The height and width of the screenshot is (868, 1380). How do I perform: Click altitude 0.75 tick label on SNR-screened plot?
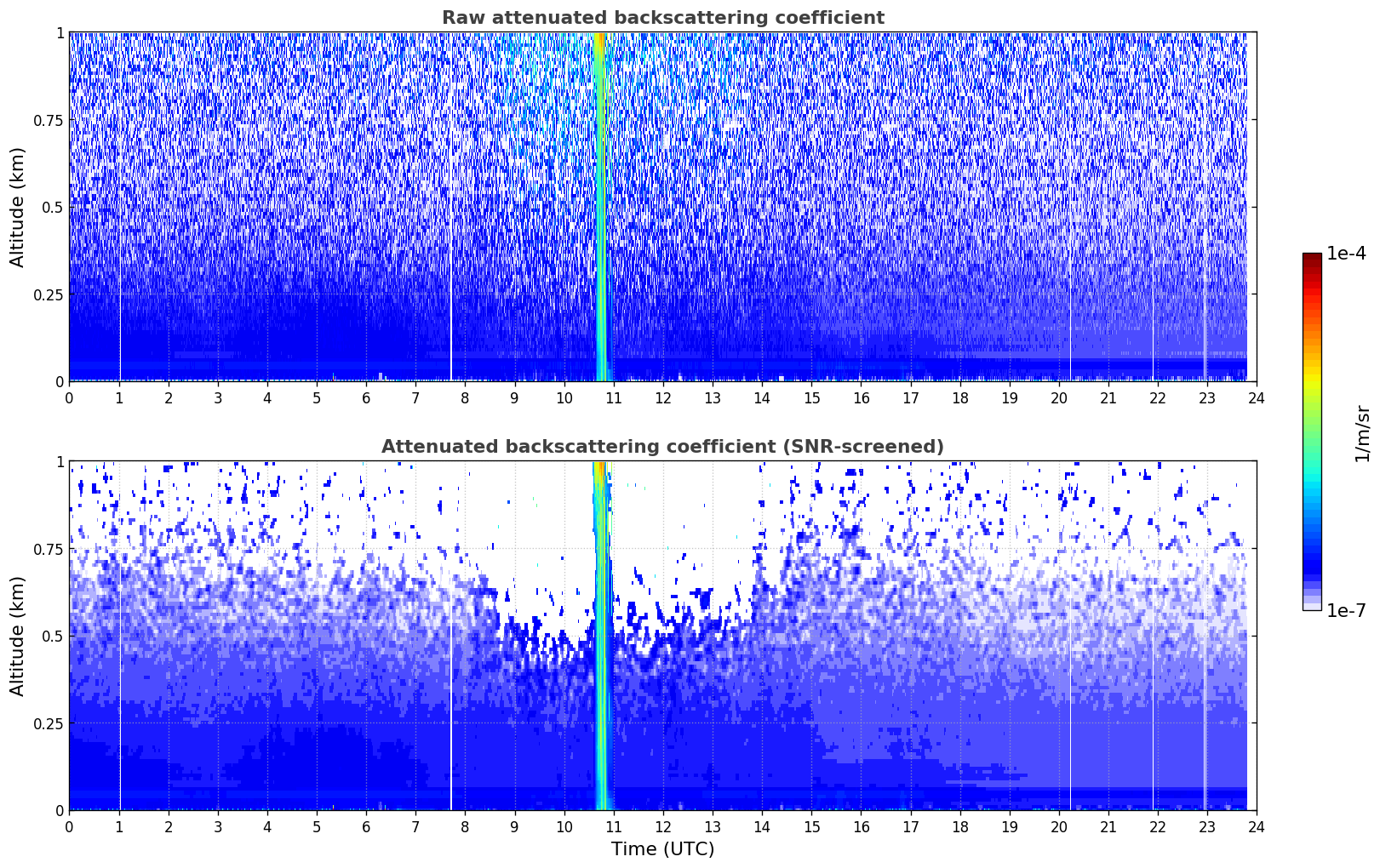click(49, 549)
